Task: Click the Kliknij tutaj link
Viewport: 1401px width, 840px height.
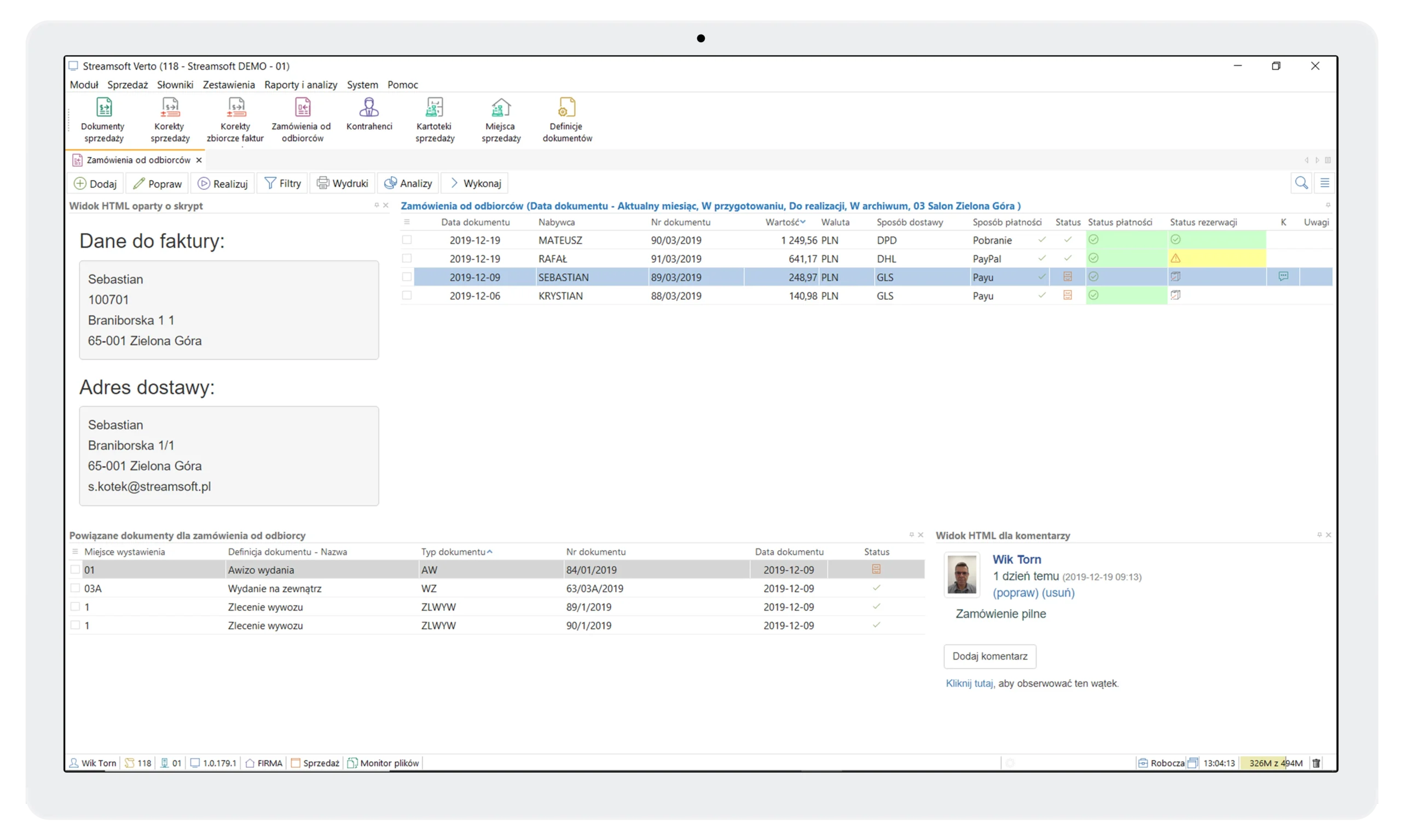Action: coord(969,683)
